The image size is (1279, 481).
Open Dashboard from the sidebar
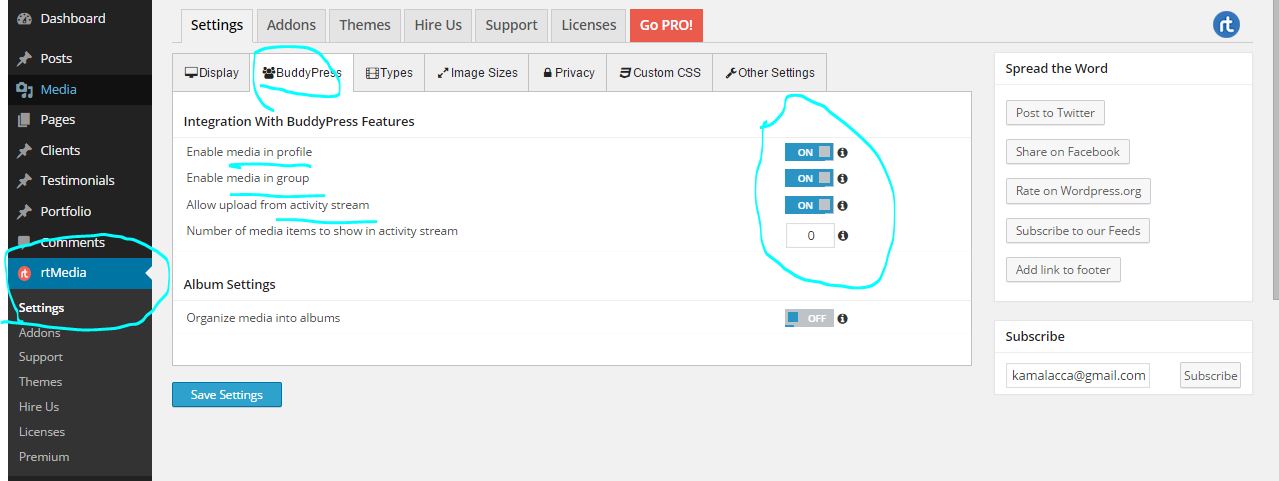coord(72,18)
